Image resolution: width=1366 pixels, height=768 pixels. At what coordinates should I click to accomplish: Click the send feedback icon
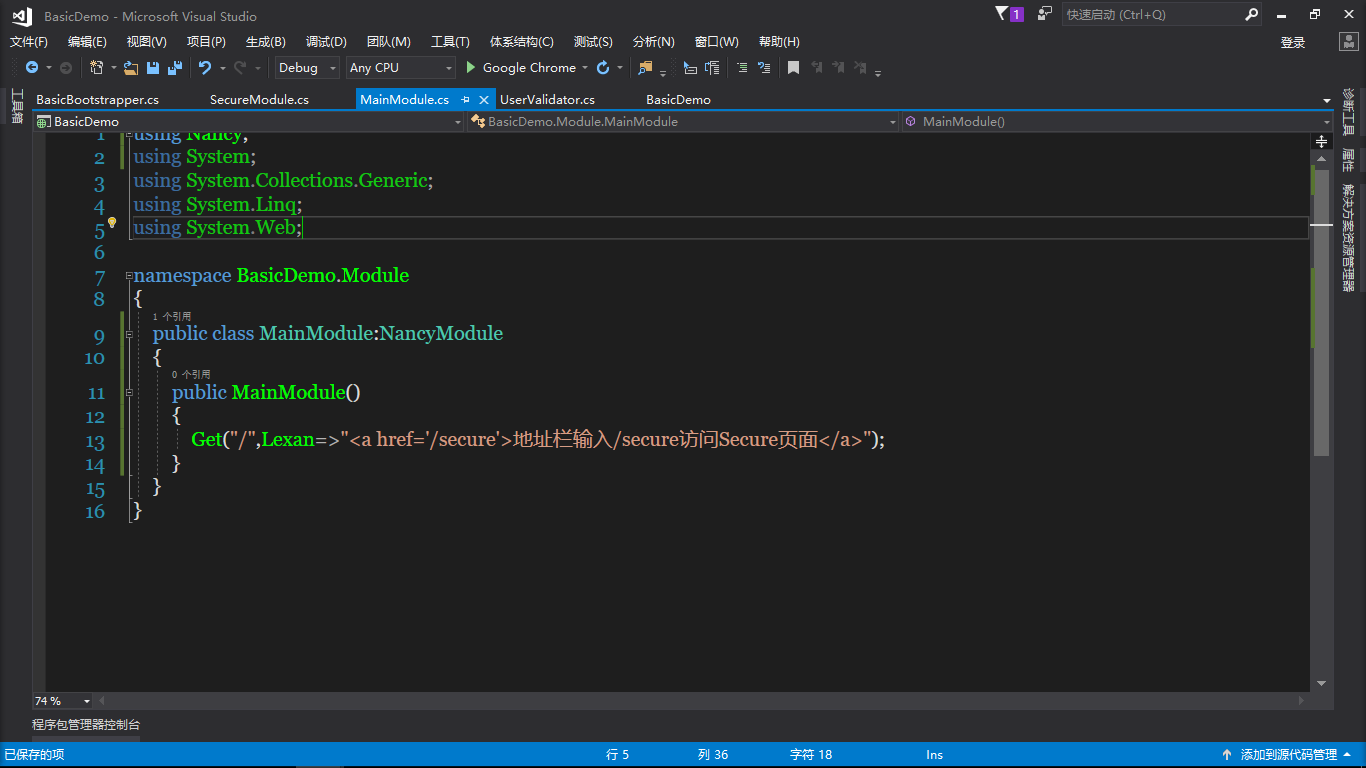click(1045, 14)
